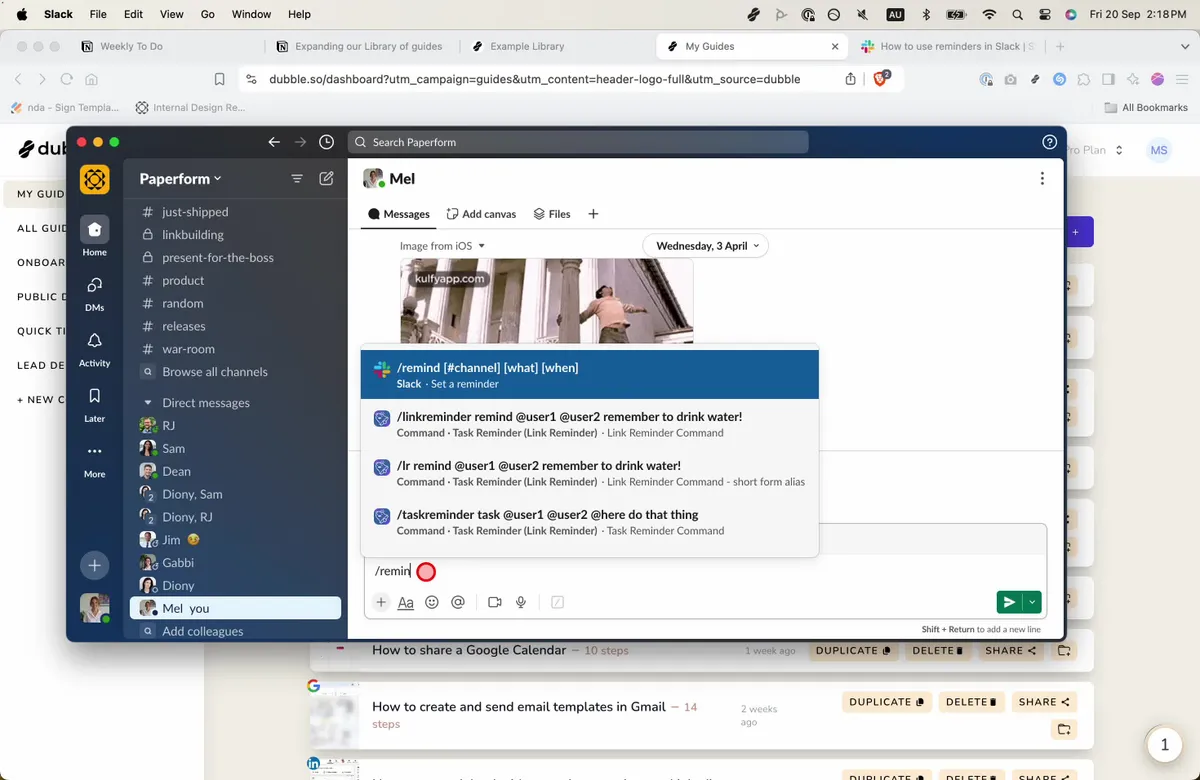Image resolution: width=1200 pixels, height=780 pixels.
Task: Click the Add colleagues link
Action: (x=205, y=631)
